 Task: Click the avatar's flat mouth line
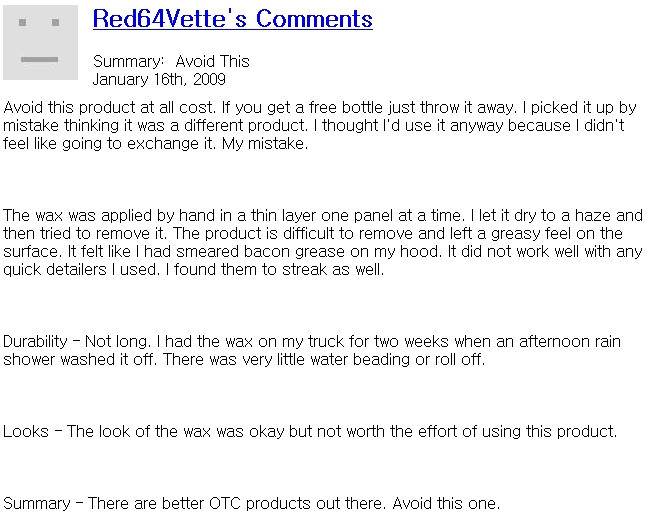40,60
